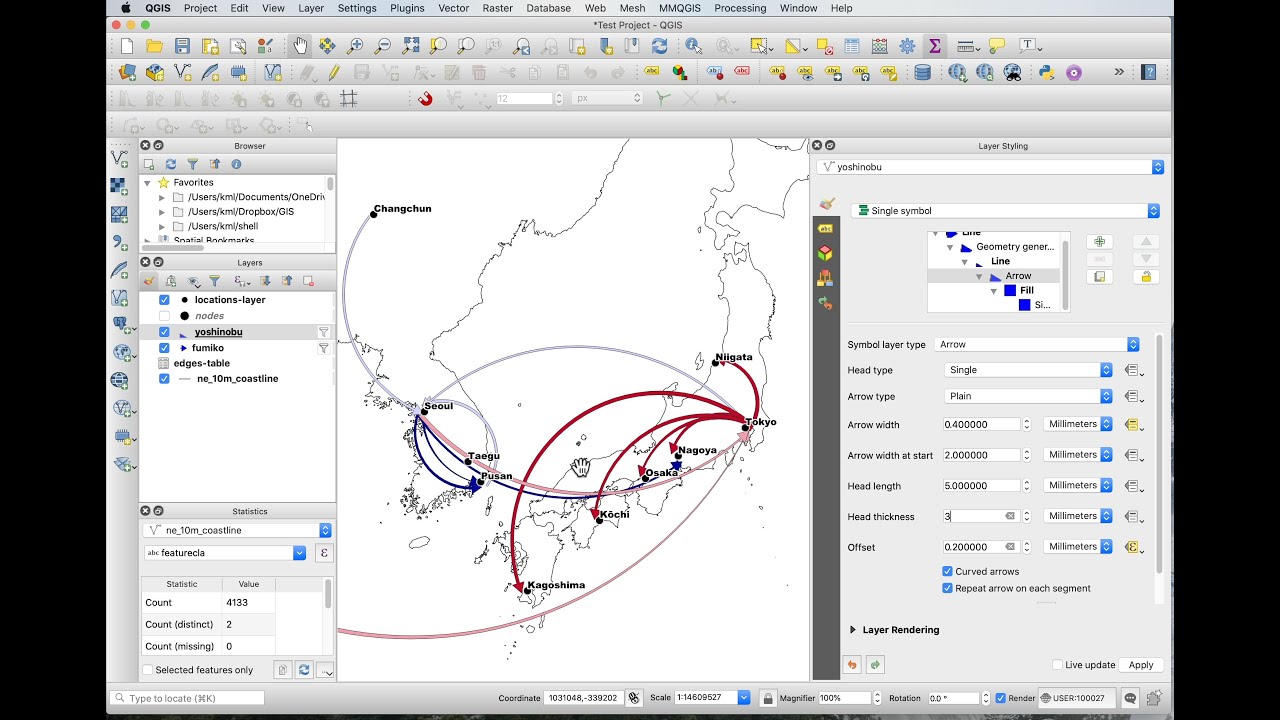The image size is (1280, 720).
Task: Click Zoom Full extent icon
Action: click(411, 46)
